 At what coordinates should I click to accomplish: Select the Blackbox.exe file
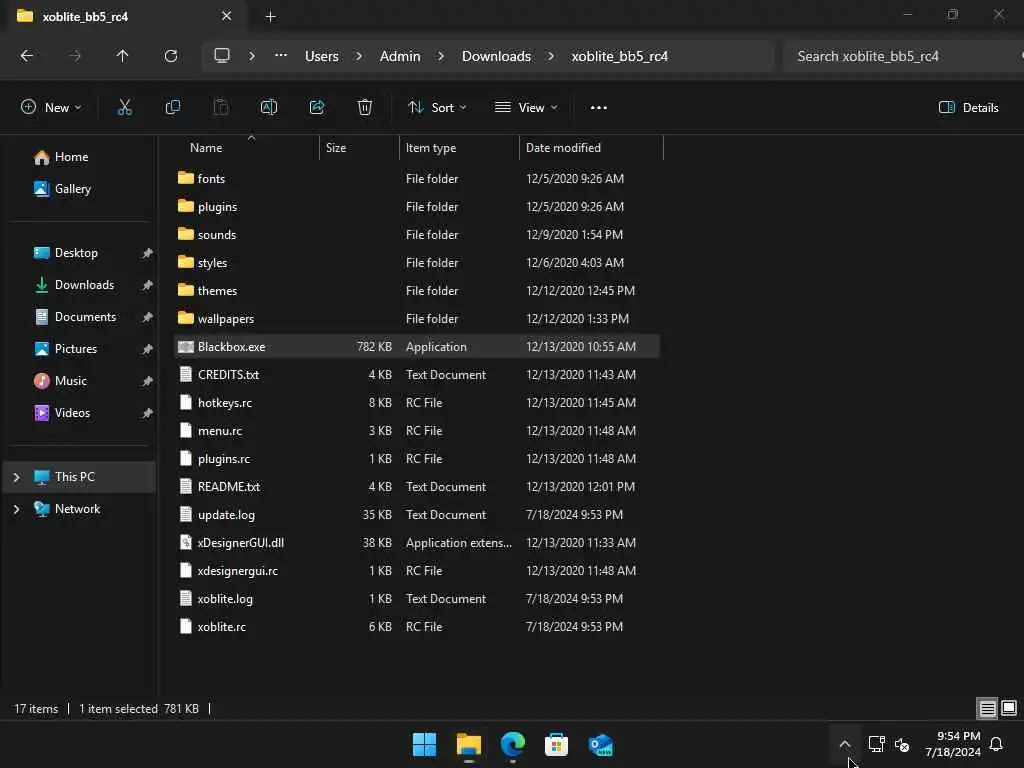417,347
